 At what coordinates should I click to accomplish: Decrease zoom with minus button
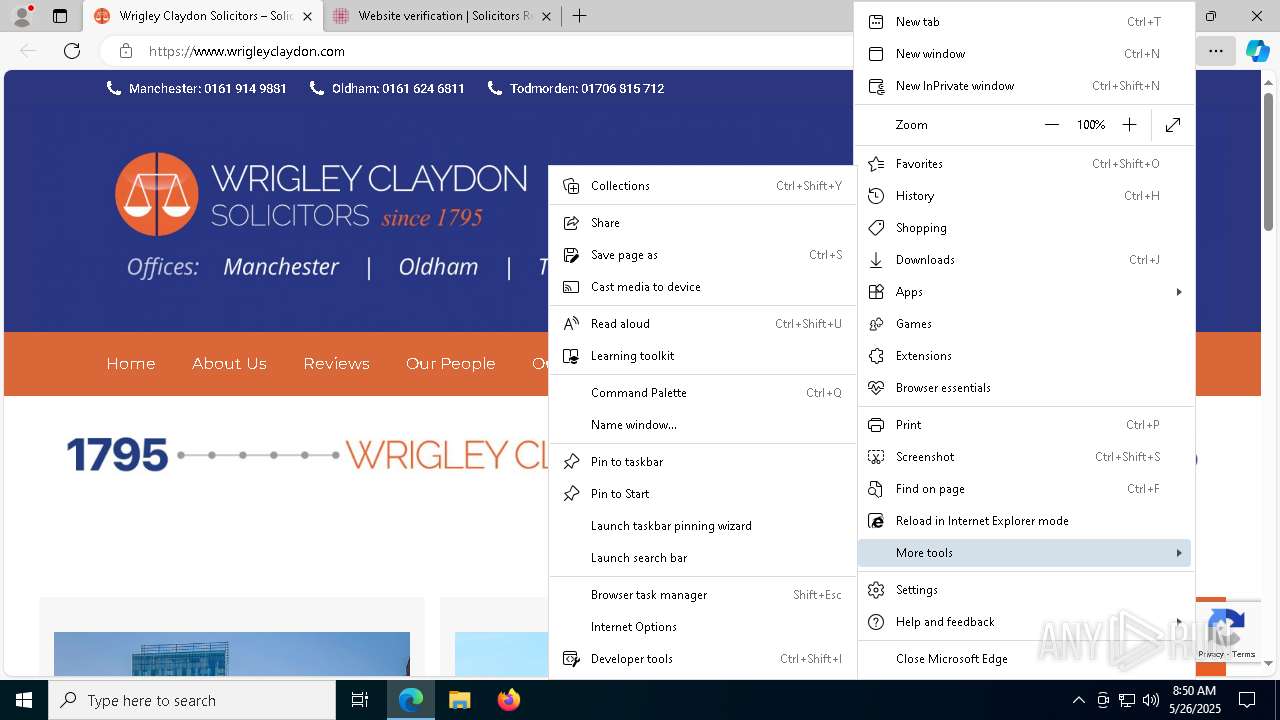1051,125
